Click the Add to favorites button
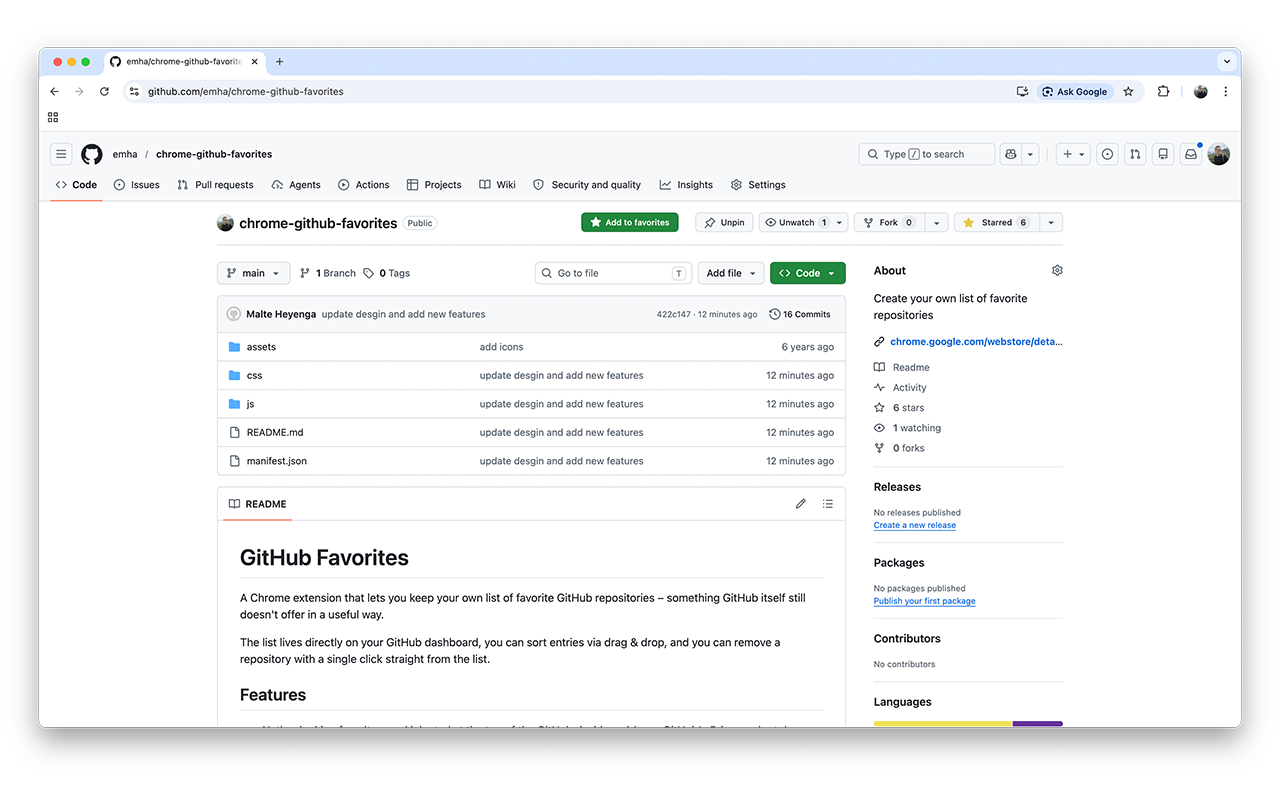The image size is (1280, 800). pyautogui.click(x=630, y=222)
